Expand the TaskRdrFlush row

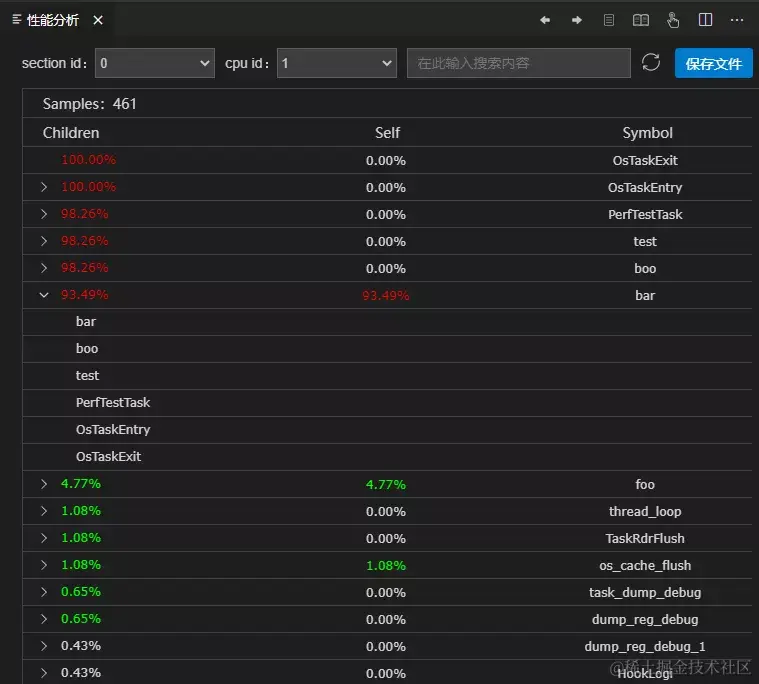pyautogui.click(x=44, y=538)
